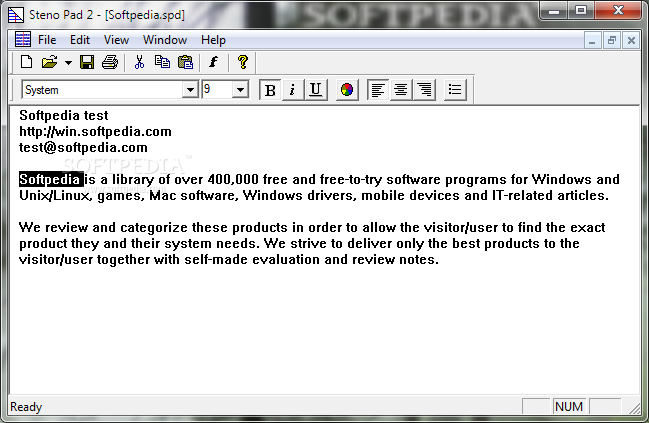Toggle bullet list formatting
This screenshot has width=649, height=423.
[455, 90]
